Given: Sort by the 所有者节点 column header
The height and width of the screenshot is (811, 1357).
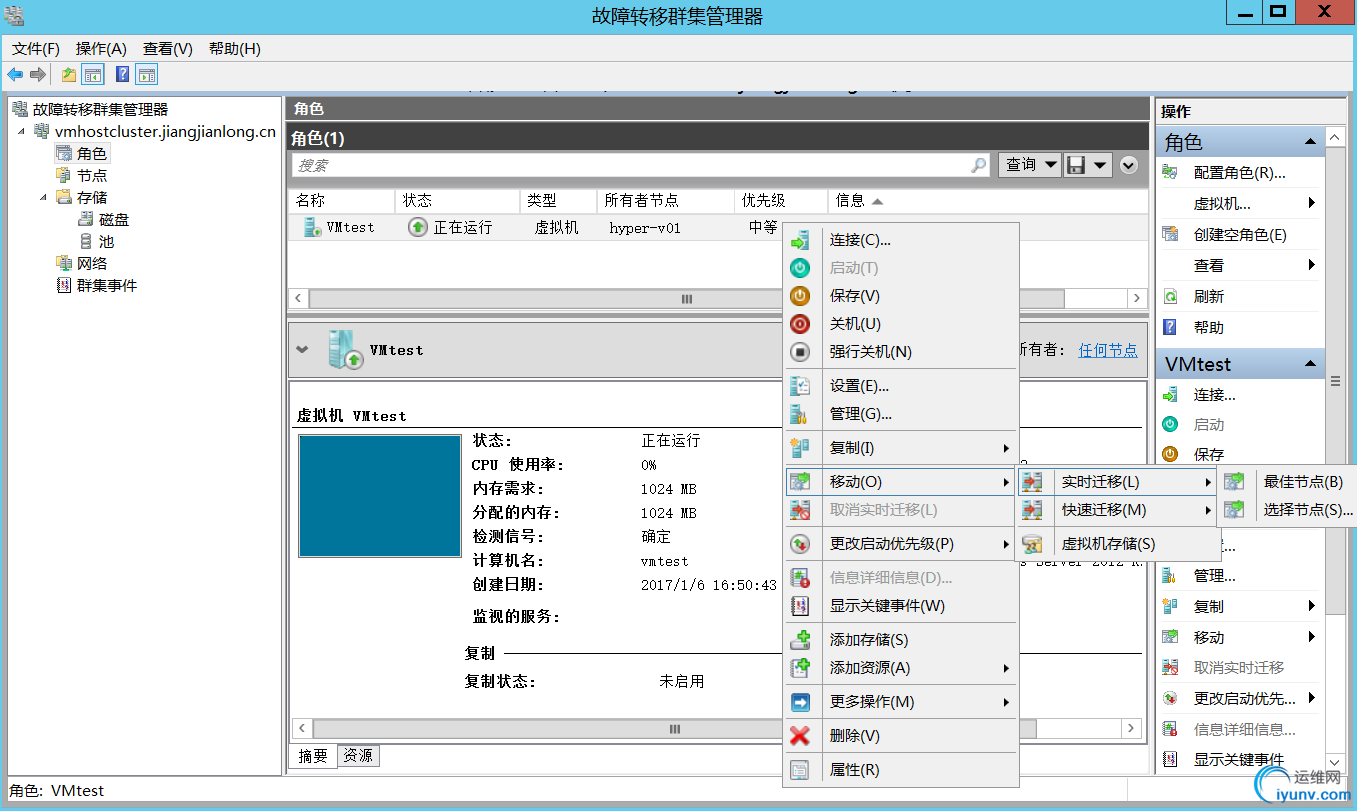Looking at the screenshot, I should tap(665, 200).
